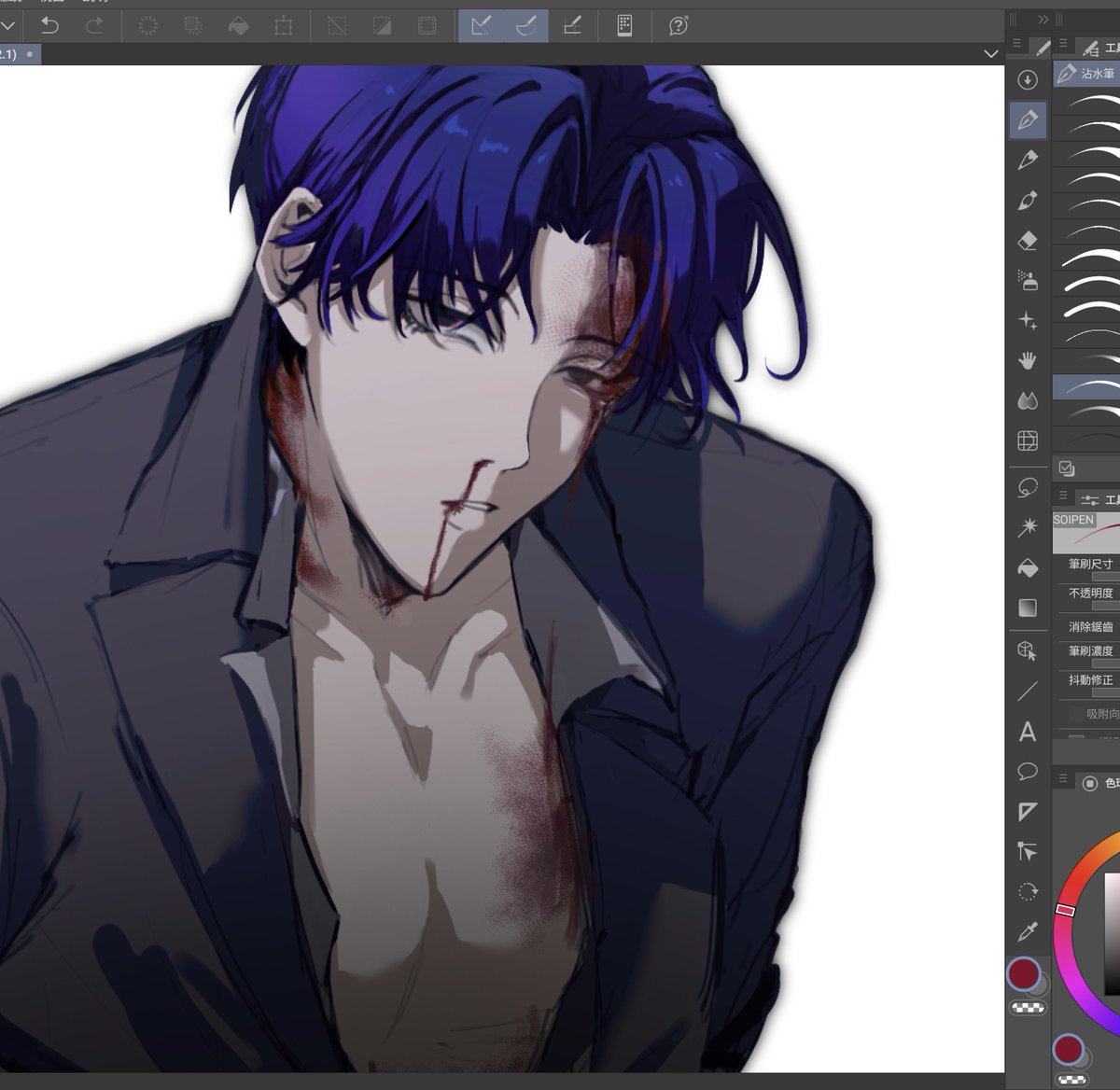Open the Tool Property panel menu icon
The height and width of the screenshot is (1090, 1120).
pyautogui.click(x=1062, y=496)
